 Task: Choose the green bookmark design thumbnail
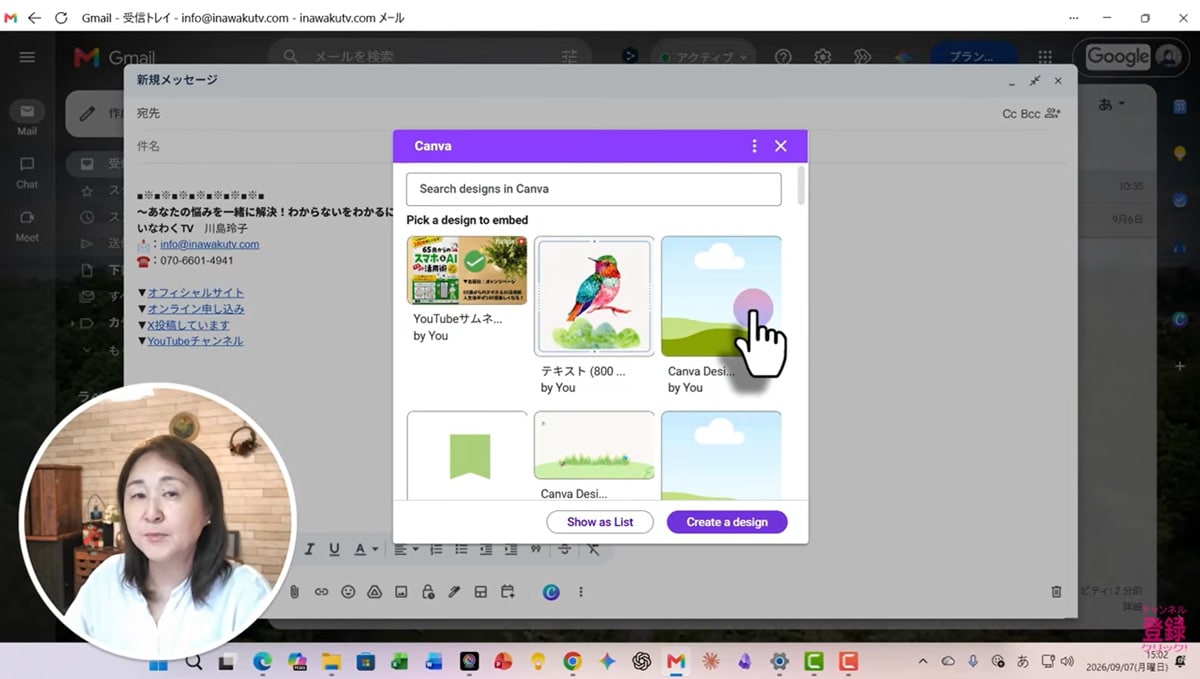[467, 455]
